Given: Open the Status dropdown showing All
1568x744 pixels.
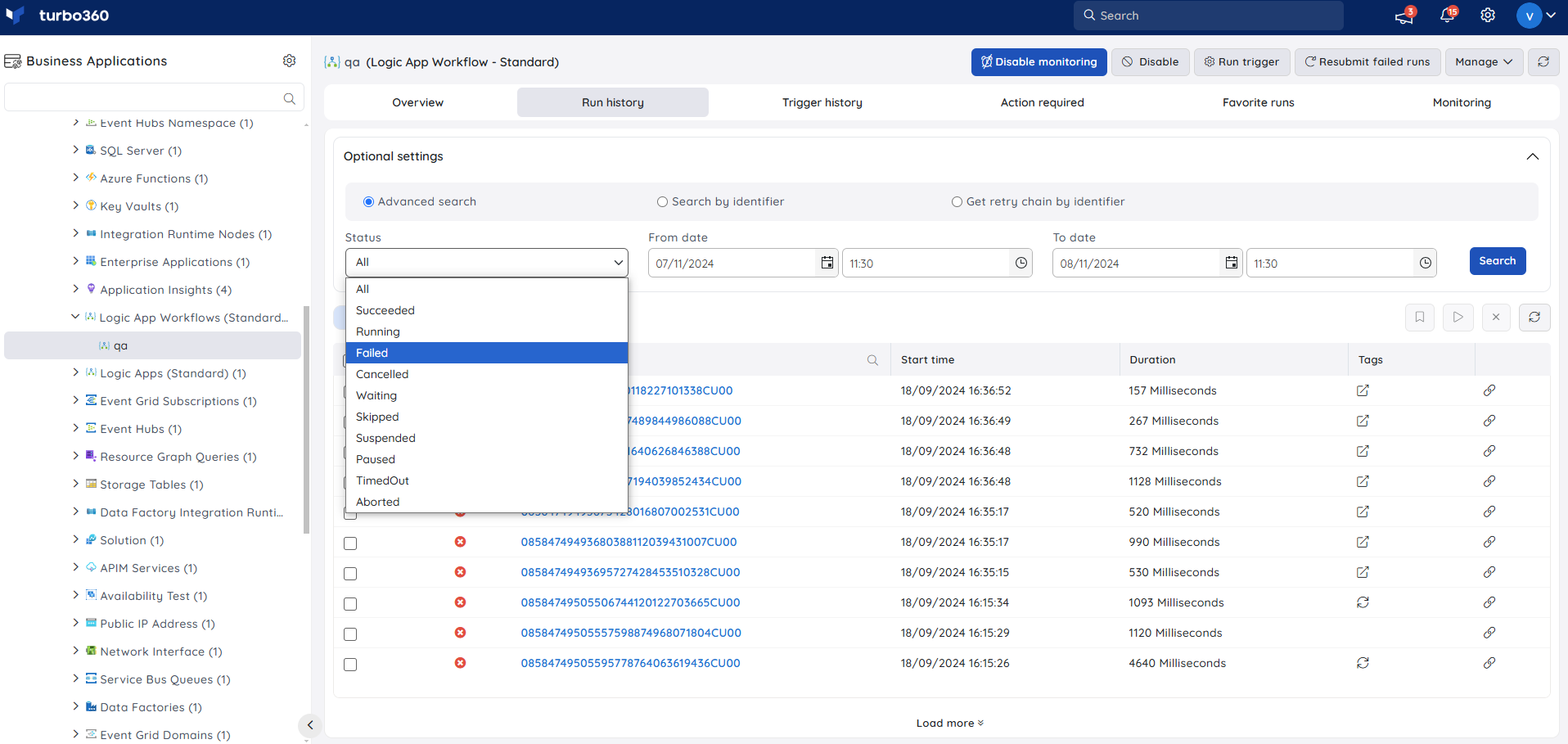Looking at the screenshot, I should 487,263.
